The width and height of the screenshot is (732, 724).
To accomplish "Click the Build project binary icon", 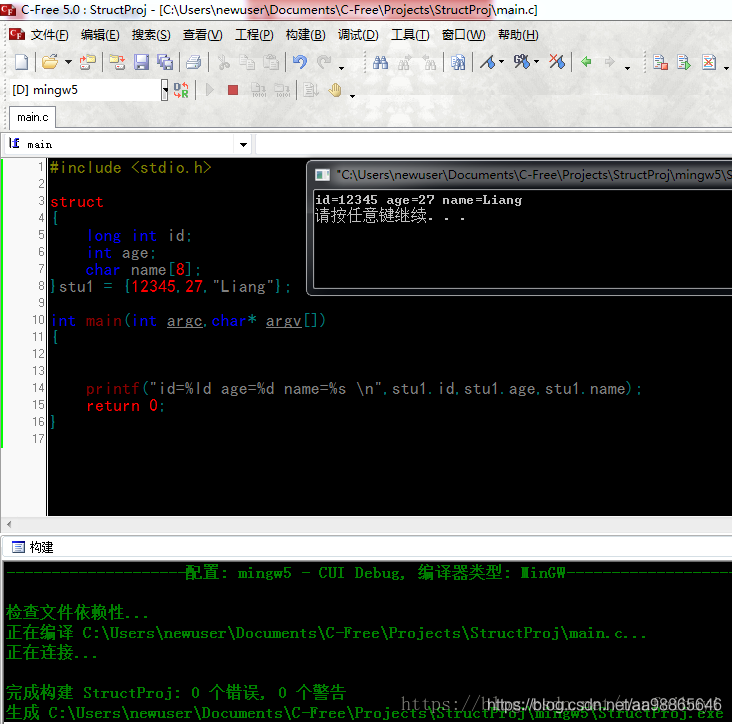I will tap(282, 90).
